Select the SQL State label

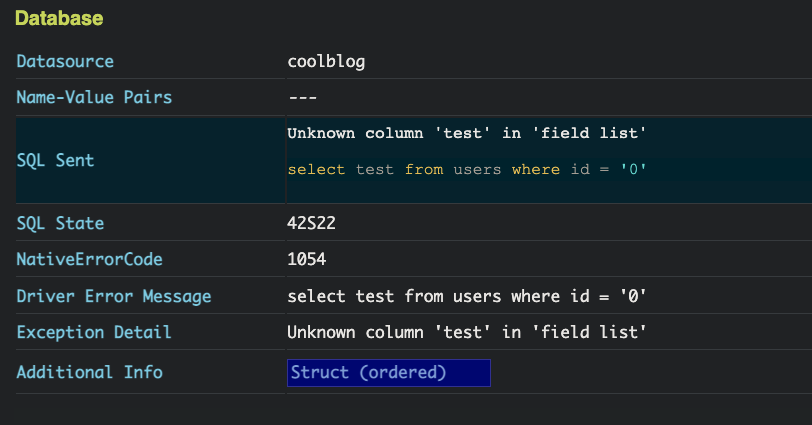(x=60, y=224)
